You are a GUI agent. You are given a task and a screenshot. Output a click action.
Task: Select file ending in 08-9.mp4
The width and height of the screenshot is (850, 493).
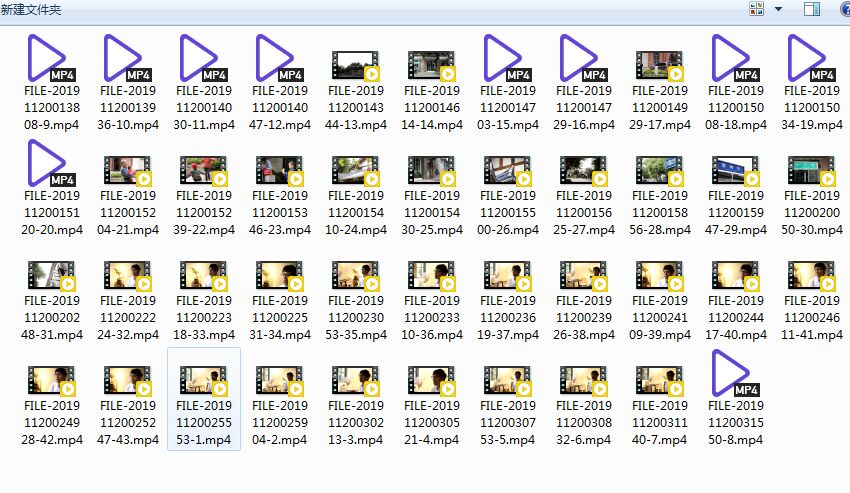tap(51, 59)
